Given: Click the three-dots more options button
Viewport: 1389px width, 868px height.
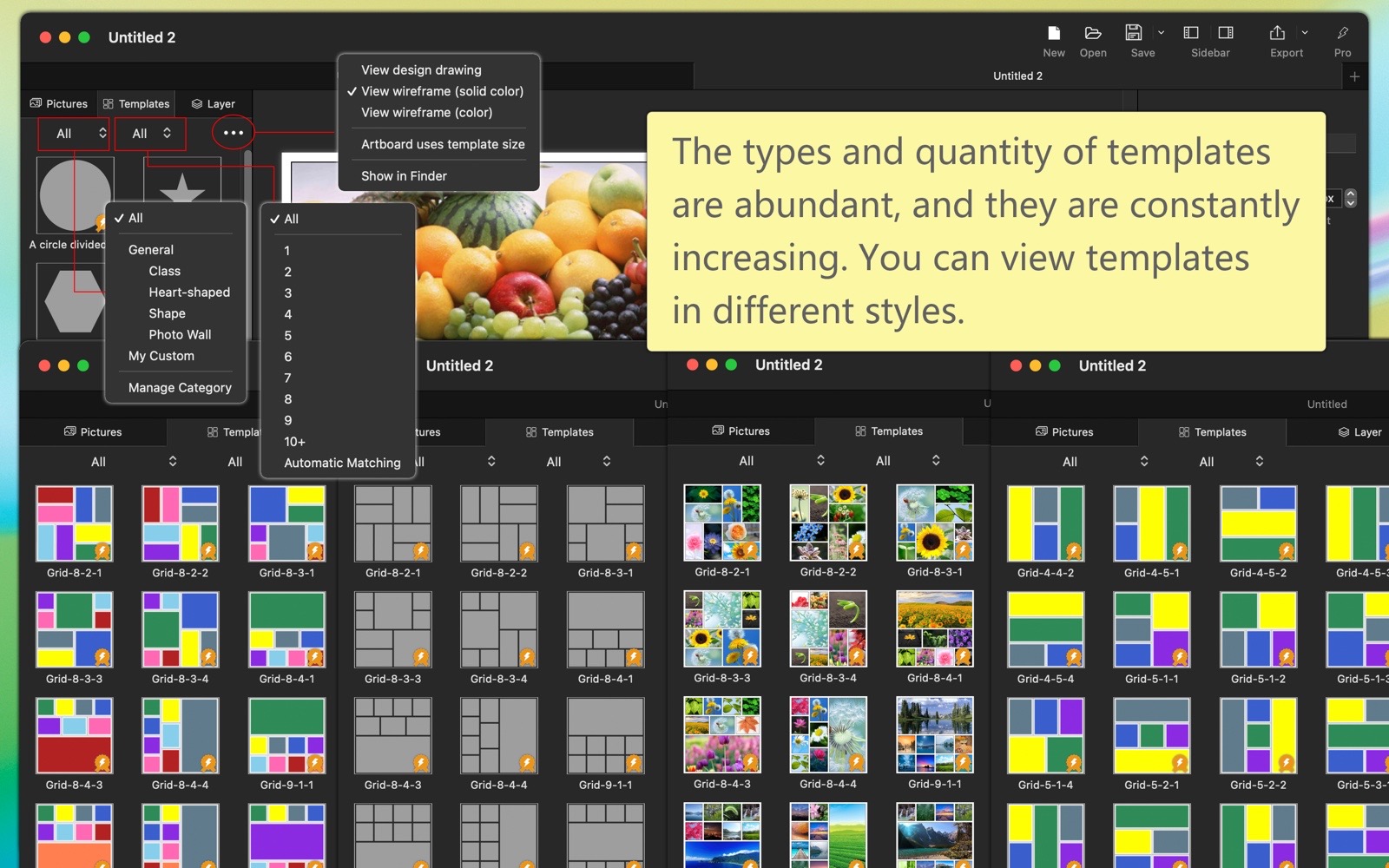Looking at the screenshot, I should tap(233, 133).
